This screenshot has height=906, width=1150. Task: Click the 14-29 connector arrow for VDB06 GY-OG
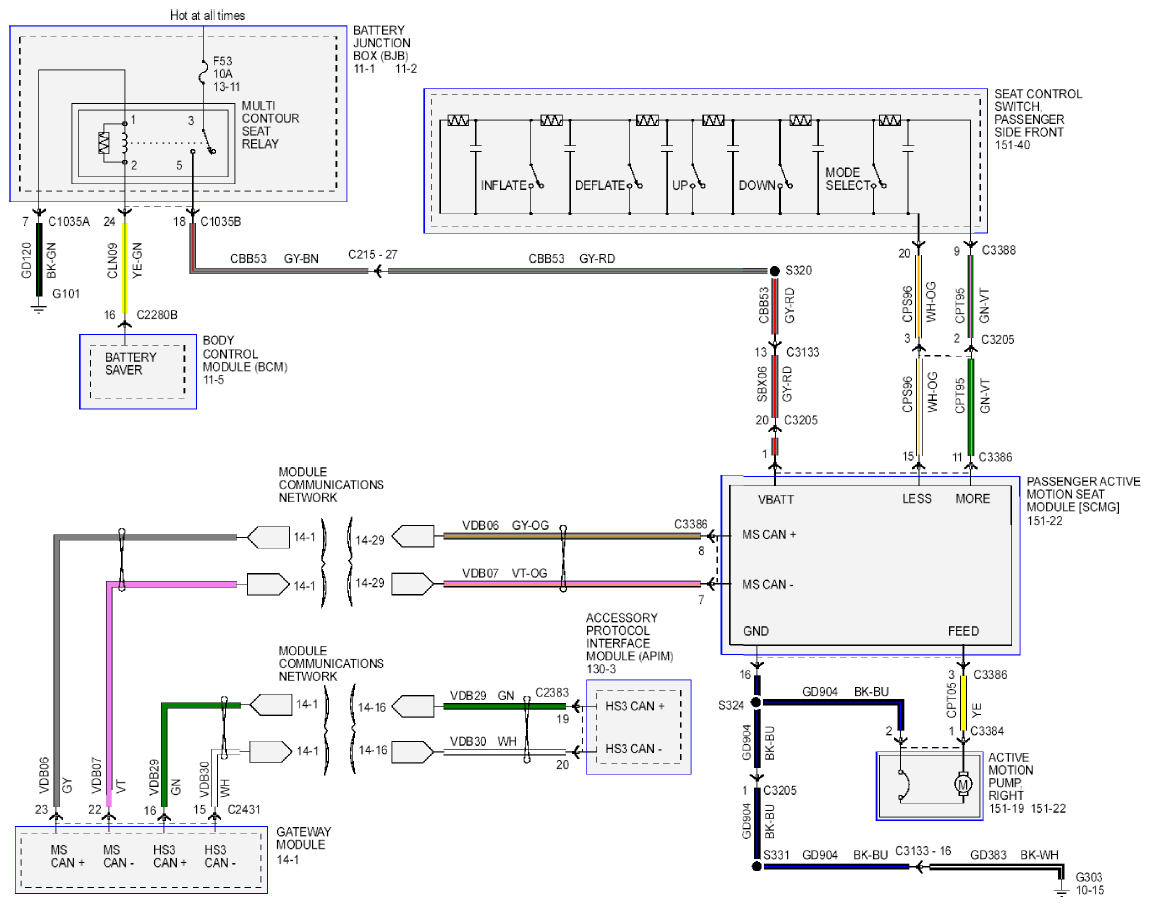[x=413, y=536]
